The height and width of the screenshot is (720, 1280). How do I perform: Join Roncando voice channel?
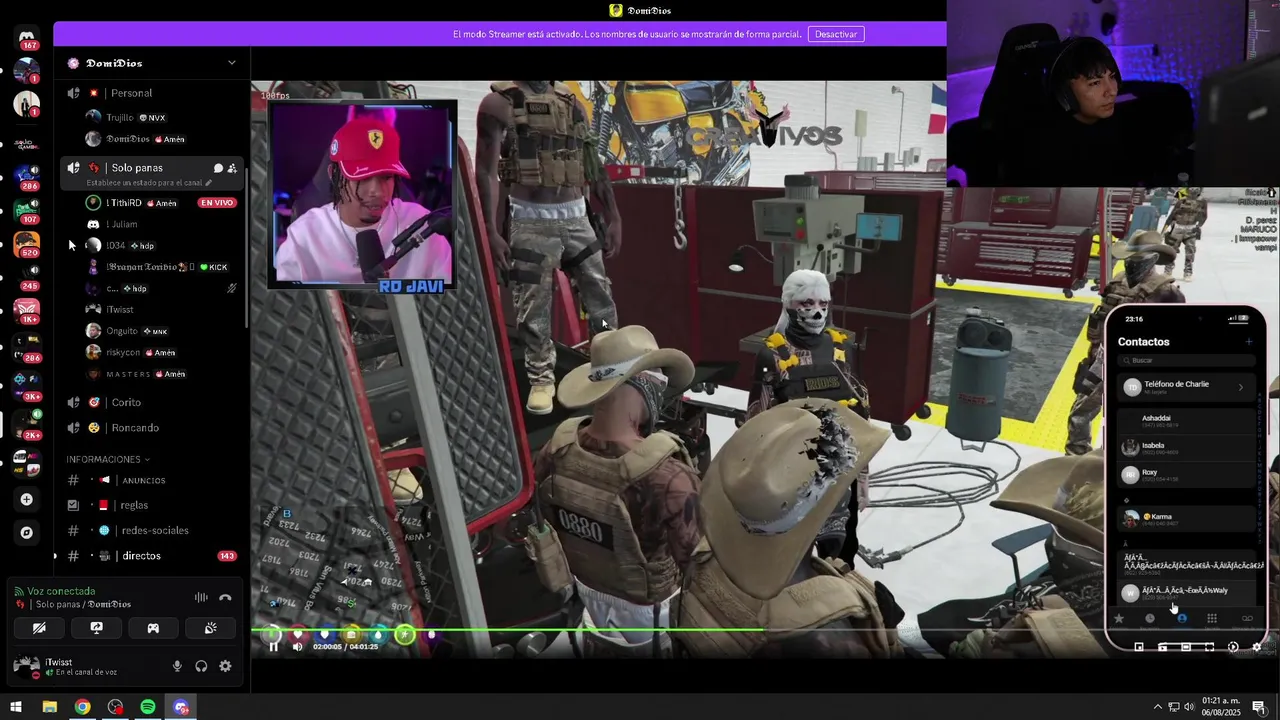[150, 428]
